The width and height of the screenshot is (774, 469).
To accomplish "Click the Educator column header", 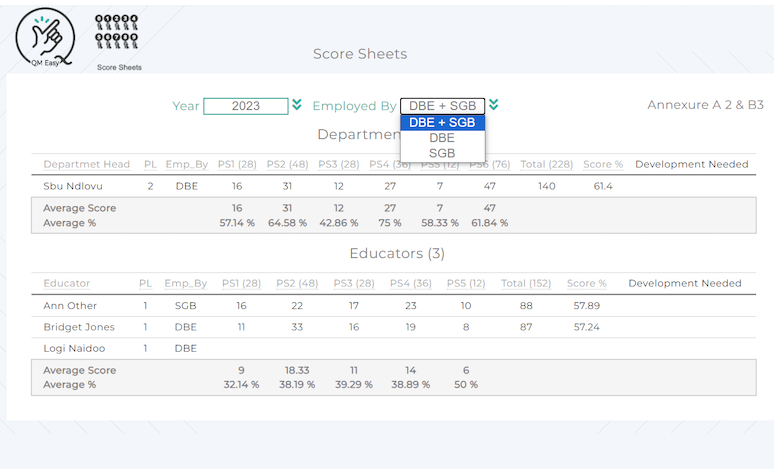I will [66, 283].
